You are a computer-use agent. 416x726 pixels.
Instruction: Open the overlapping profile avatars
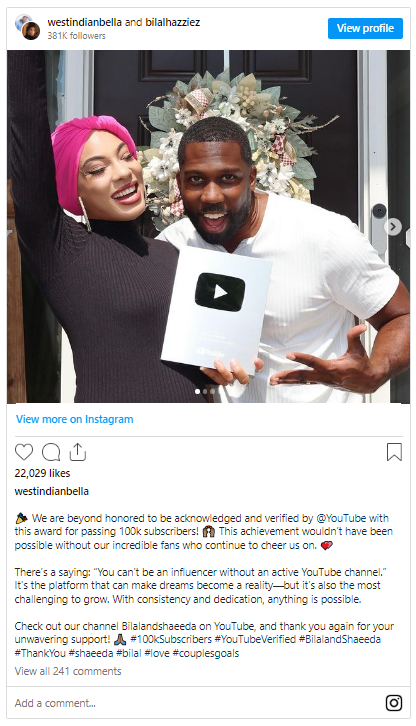(x=27, y=27)
